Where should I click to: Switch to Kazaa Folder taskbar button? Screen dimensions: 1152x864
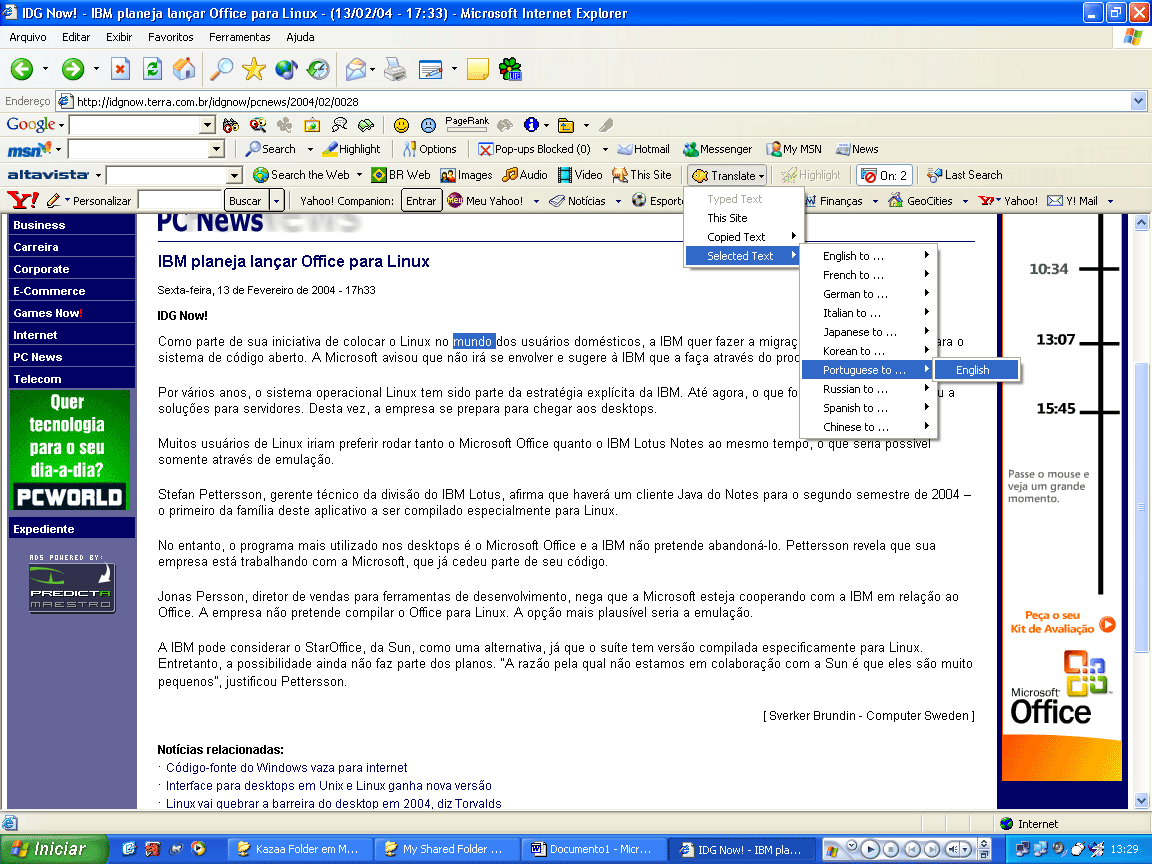tap(298, 849)
